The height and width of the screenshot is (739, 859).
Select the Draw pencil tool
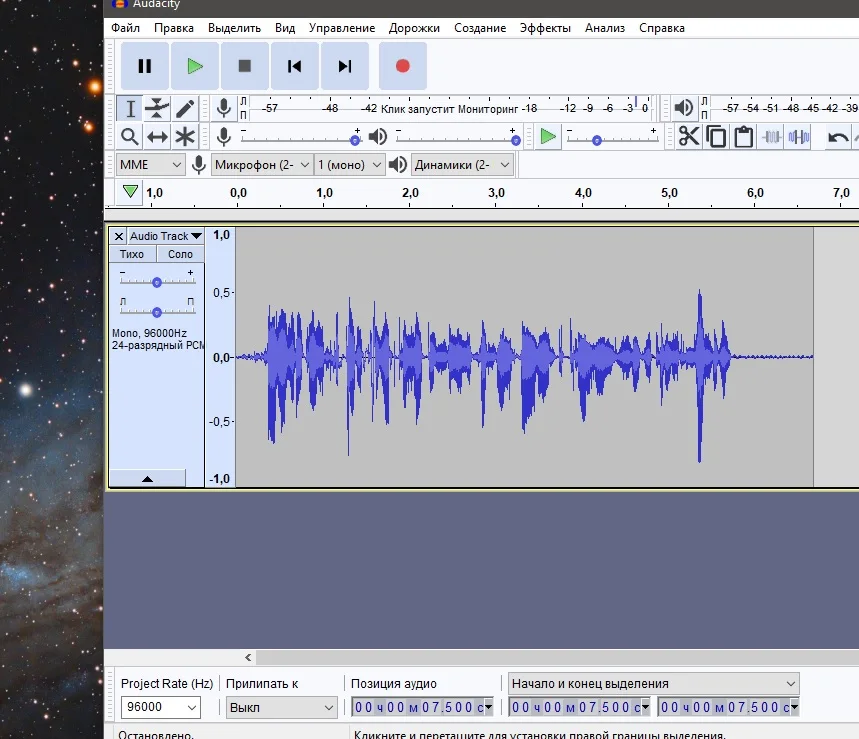coord(185,108)
